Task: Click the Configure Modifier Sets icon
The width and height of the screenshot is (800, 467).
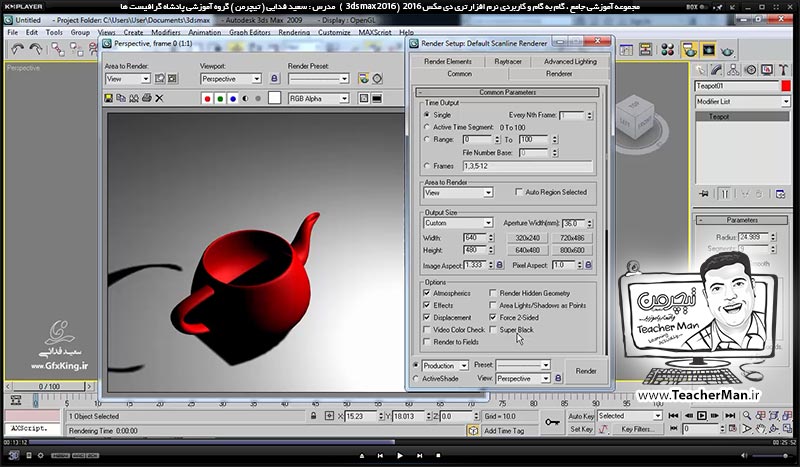Action: tap(780, 194)
